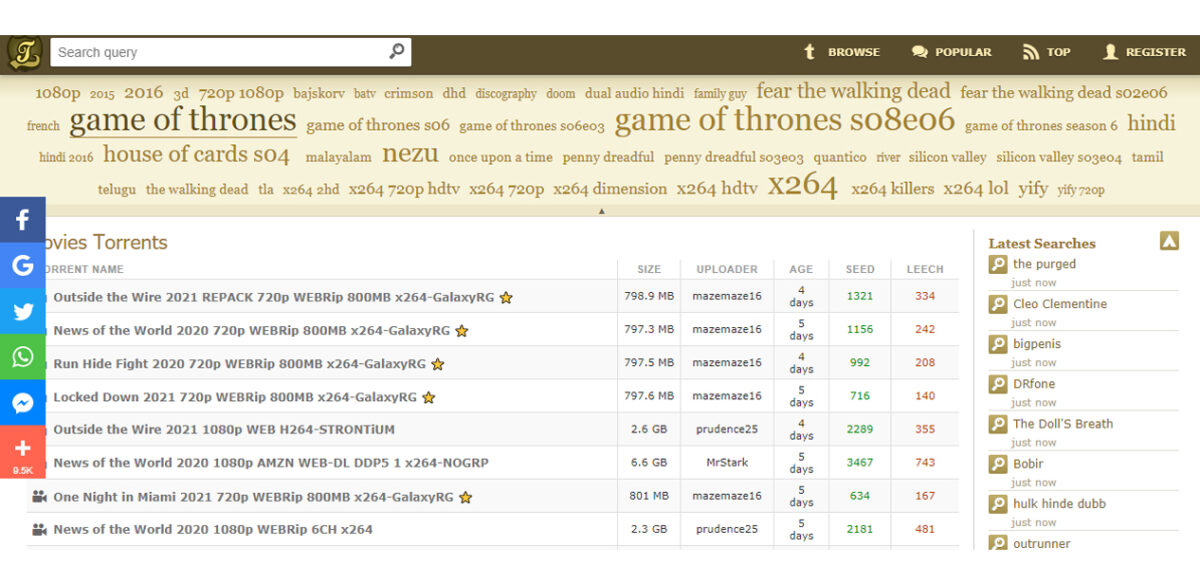Image resolution: width=1200 pixels, height=584 pixels.
Task: Share via Google icon
Action: pyautogui.click(x=23, y=265)
